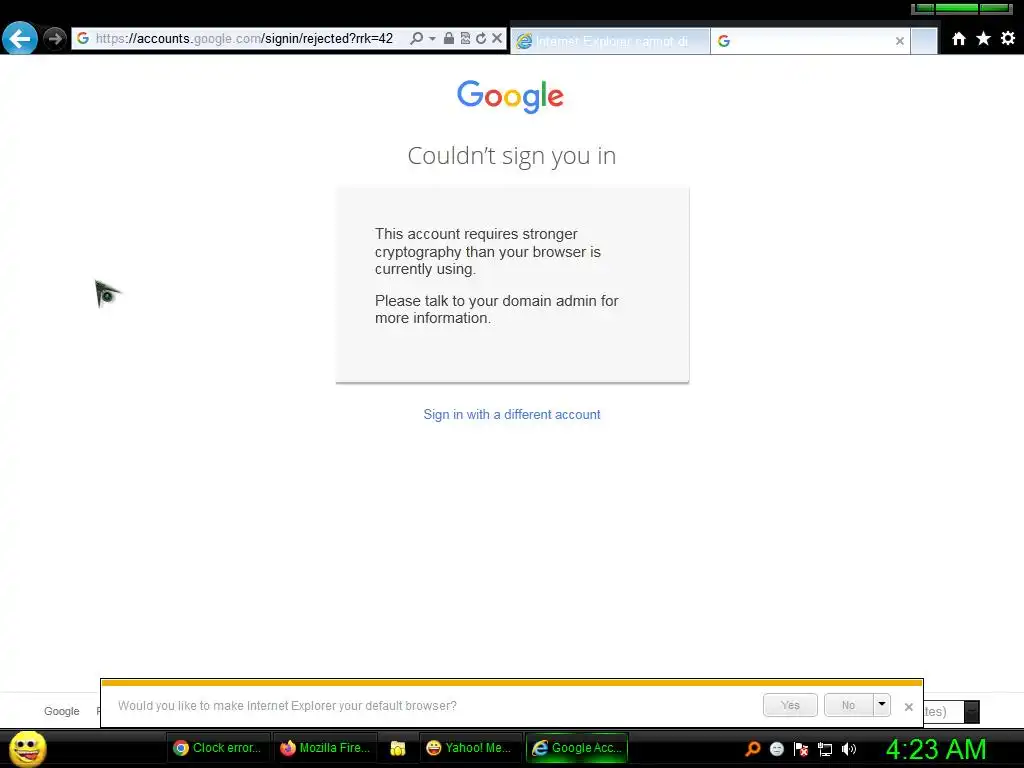Switch to Mozilla Firefox taskbar item
This screenshot has height=768, width=1024.
[325, 748]
